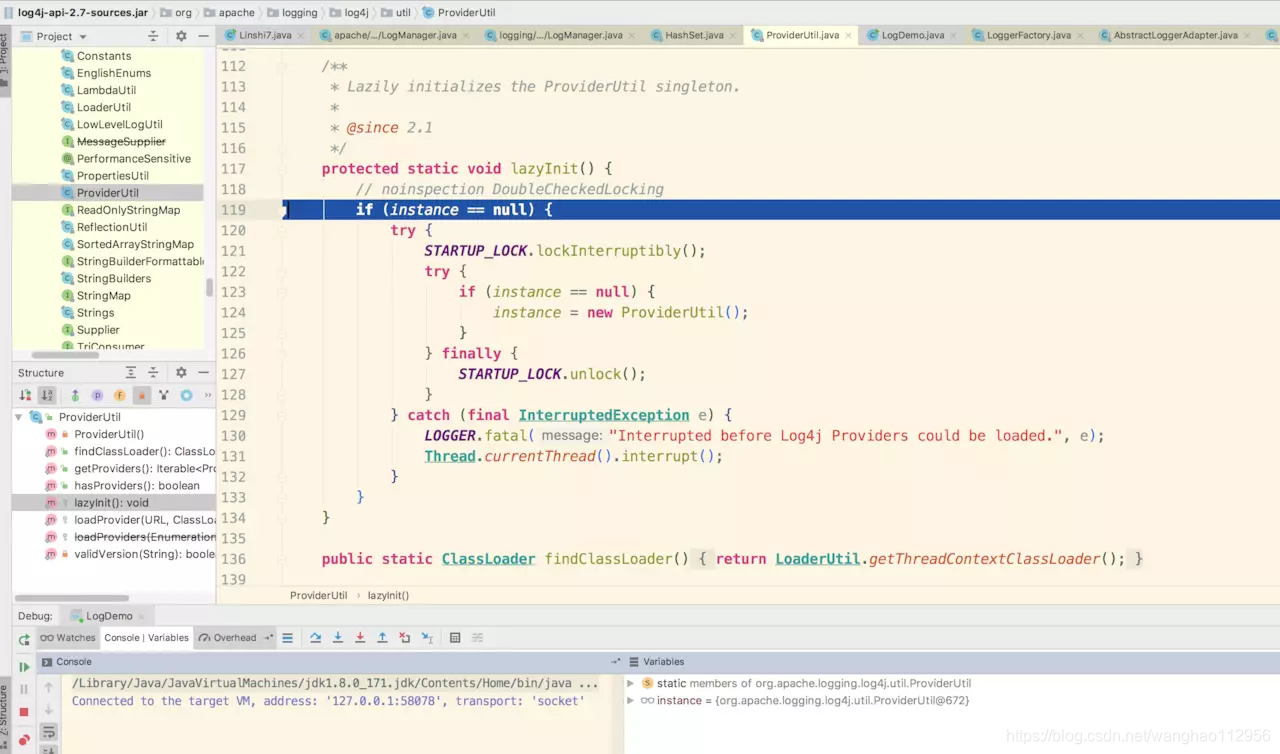The image size is (1280, 754).
Task: Click the Step Over icon
Action: tap(316, 638)
